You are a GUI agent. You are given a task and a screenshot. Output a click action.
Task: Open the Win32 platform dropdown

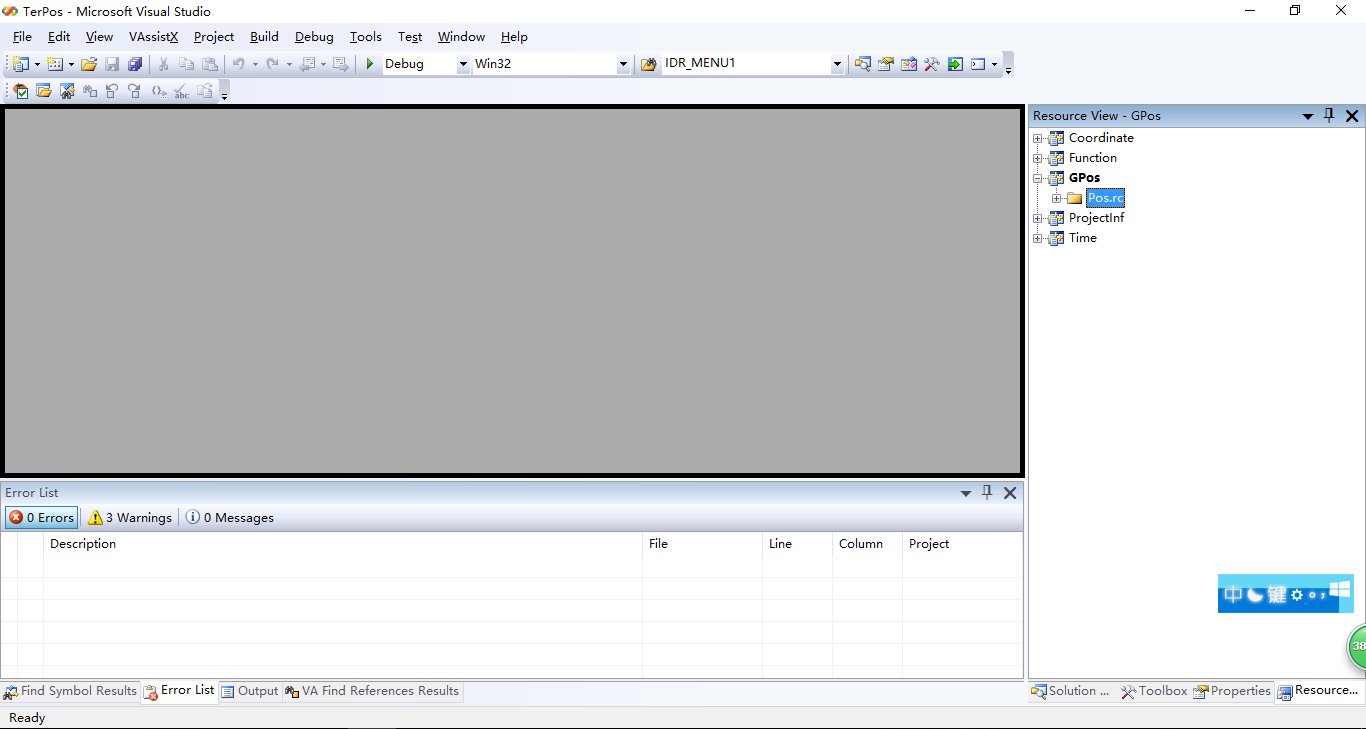[623, 64]
